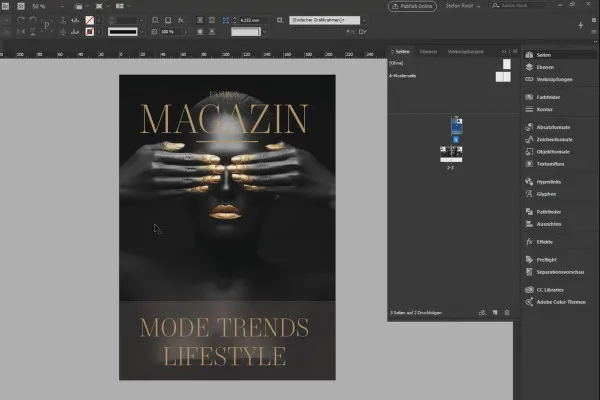Open the Preflight panel
The image size is (600, 400).
(547, 260)
